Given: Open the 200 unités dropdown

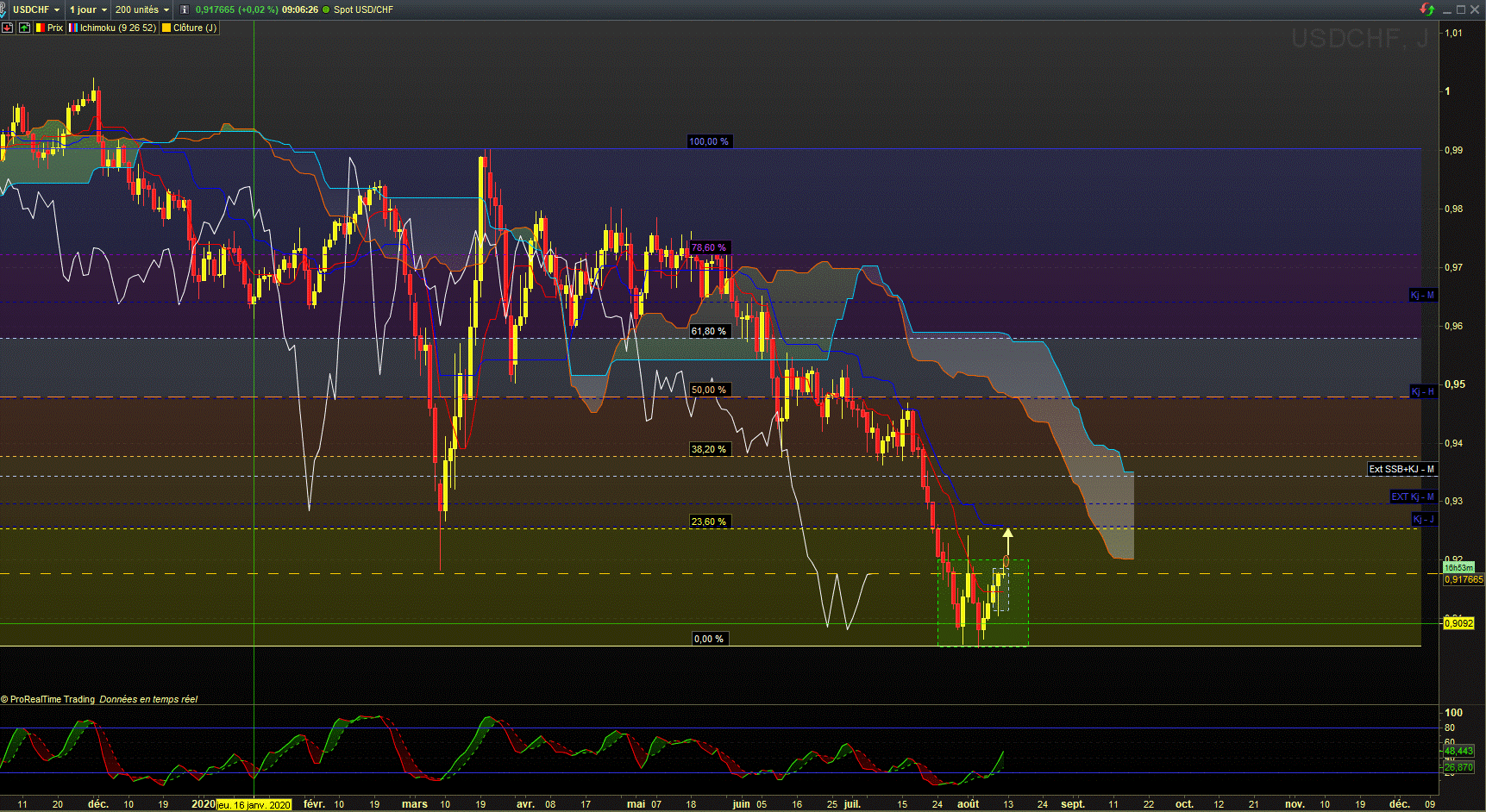Looking at the screenshot, I should click(x=142, y=9).
